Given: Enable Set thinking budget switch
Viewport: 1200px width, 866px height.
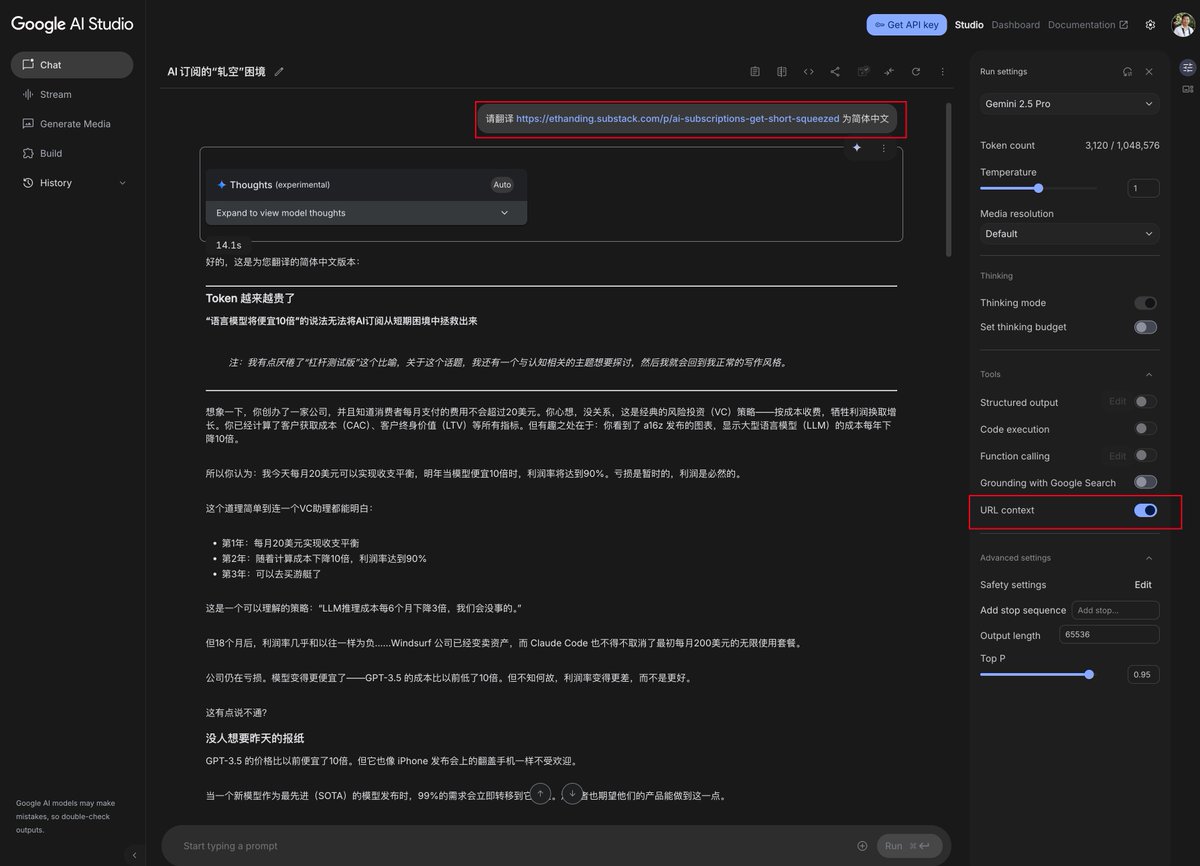Looking at the screenshot, I should [x=1145, y=327].
